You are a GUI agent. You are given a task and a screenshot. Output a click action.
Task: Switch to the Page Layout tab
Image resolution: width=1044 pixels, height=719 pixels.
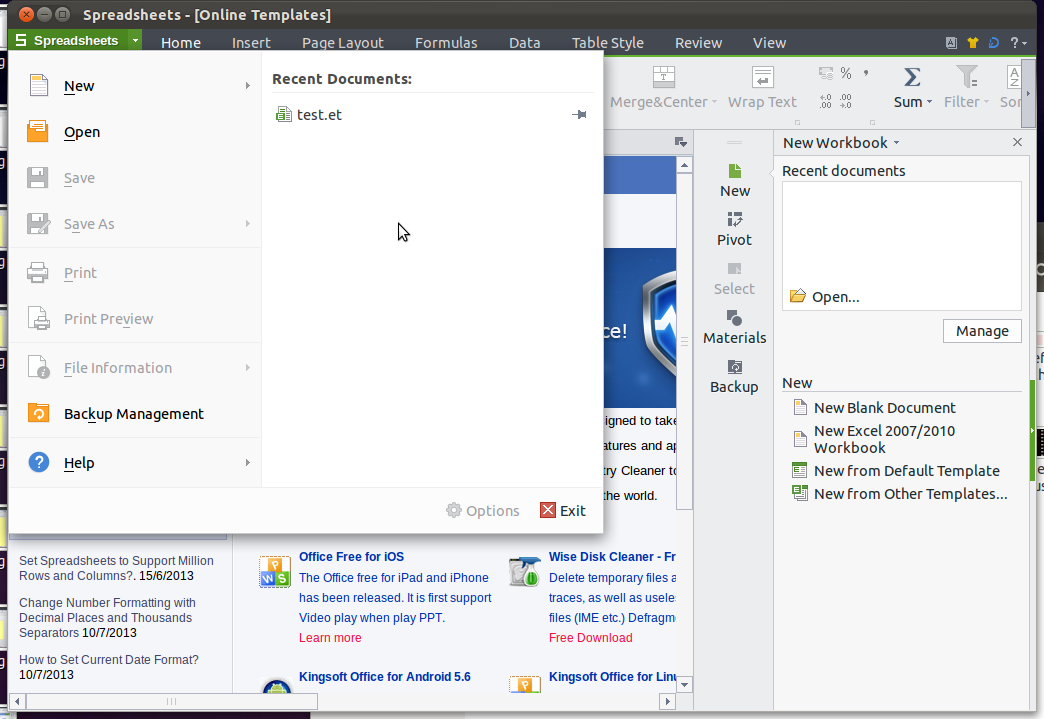click(x=342, y=43)
